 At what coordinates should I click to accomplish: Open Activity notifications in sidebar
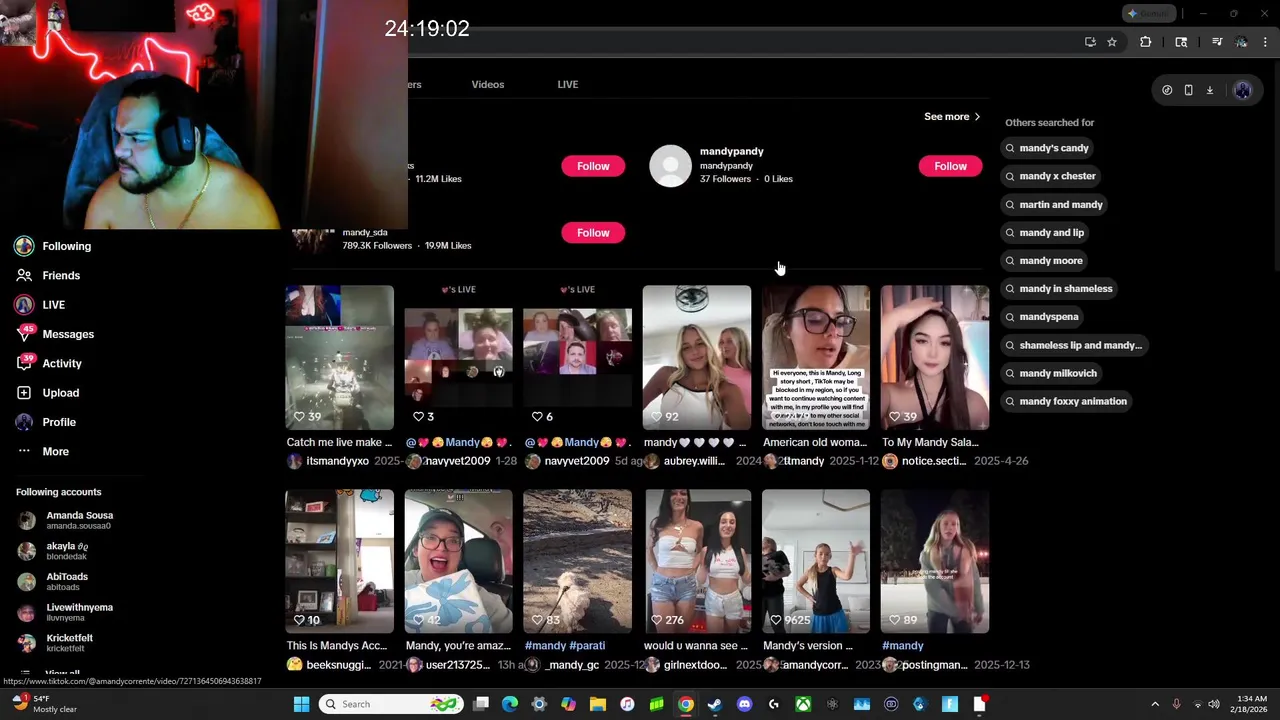pyautogui.click(x=49, y=363)
